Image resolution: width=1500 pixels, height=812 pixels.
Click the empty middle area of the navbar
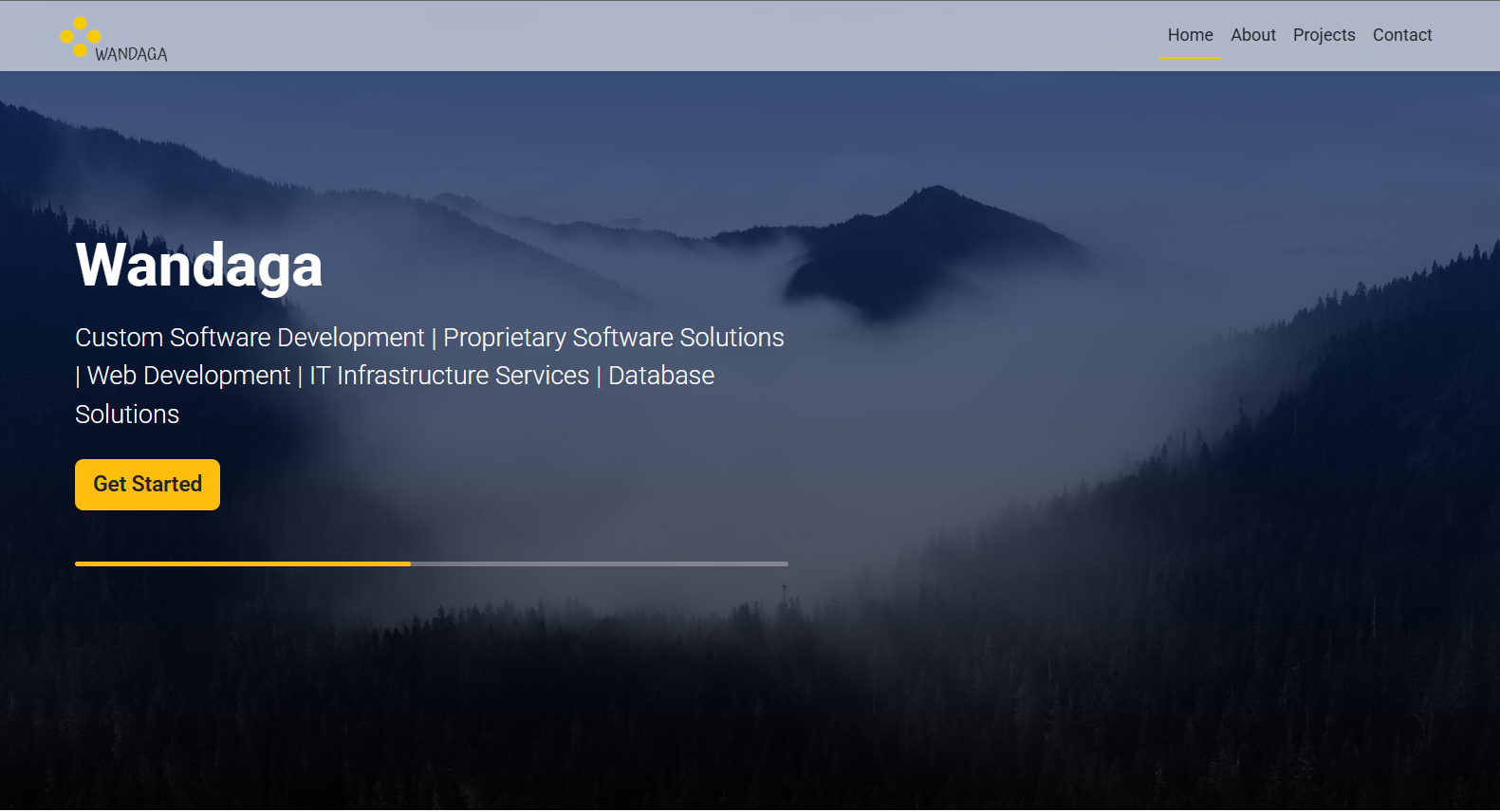664,35
